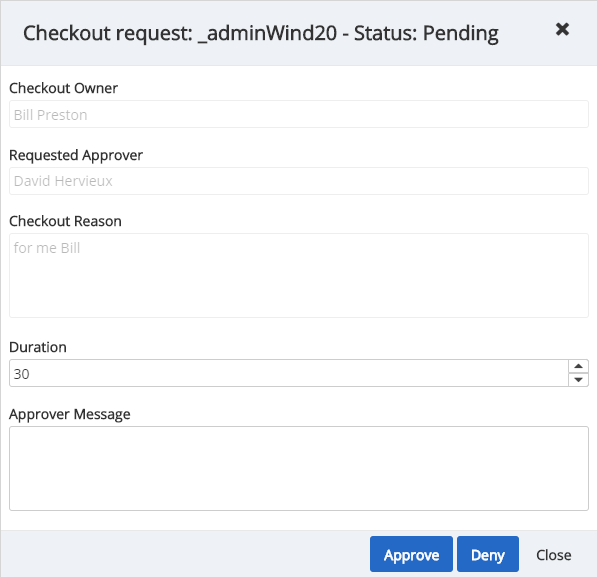
Task: Click the Requested Approver label
Action: (x=76, y=156)
